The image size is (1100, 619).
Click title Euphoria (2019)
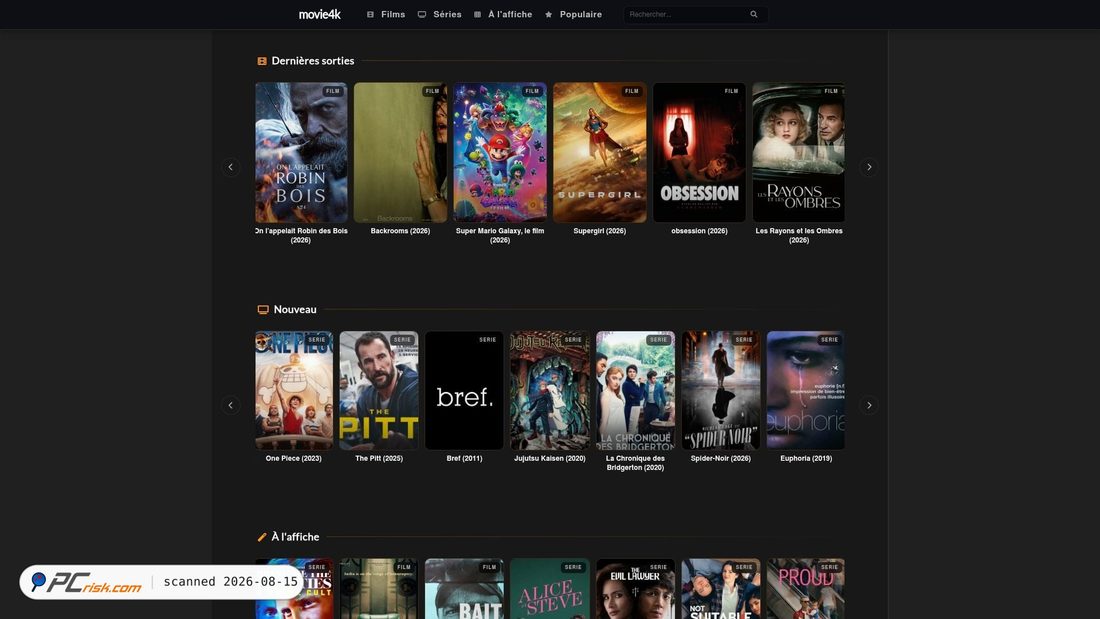click(806, 458)
